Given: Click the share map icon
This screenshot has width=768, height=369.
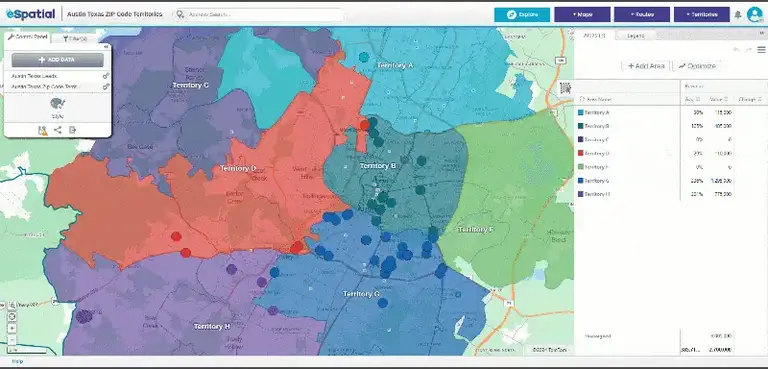Looking at the screenshot, I should (x=58, y=130).
